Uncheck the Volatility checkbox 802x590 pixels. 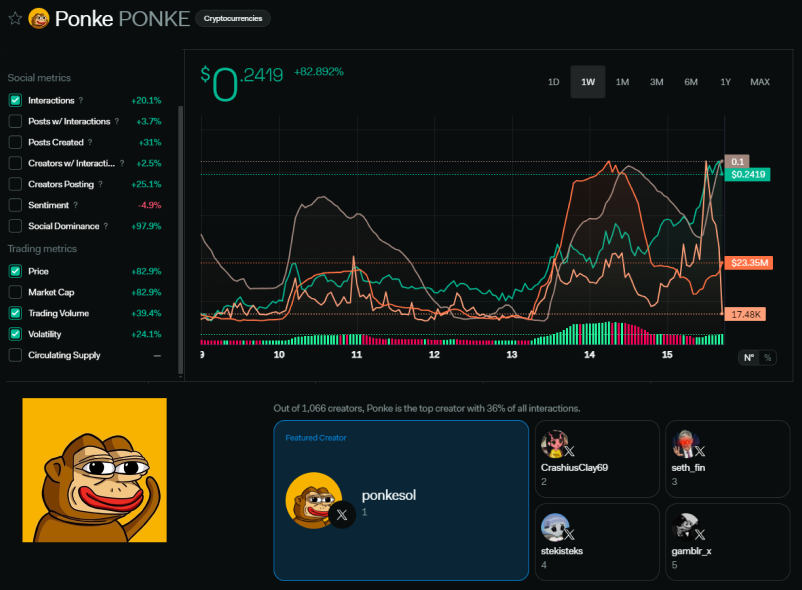click(15, 334)
